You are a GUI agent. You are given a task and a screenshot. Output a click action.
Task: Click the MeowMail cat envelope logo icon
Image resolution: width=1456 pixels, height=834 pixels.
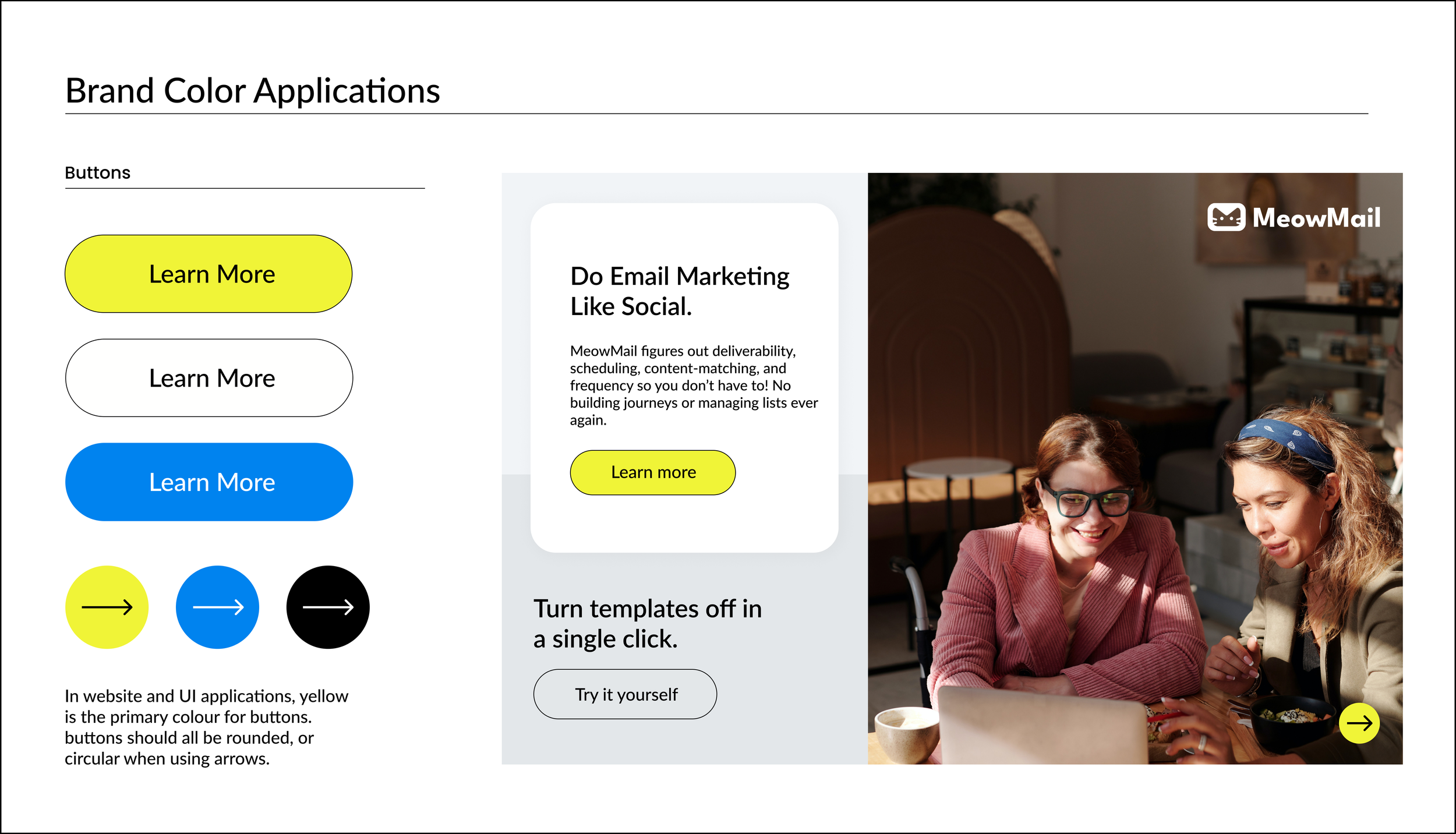1226,217
